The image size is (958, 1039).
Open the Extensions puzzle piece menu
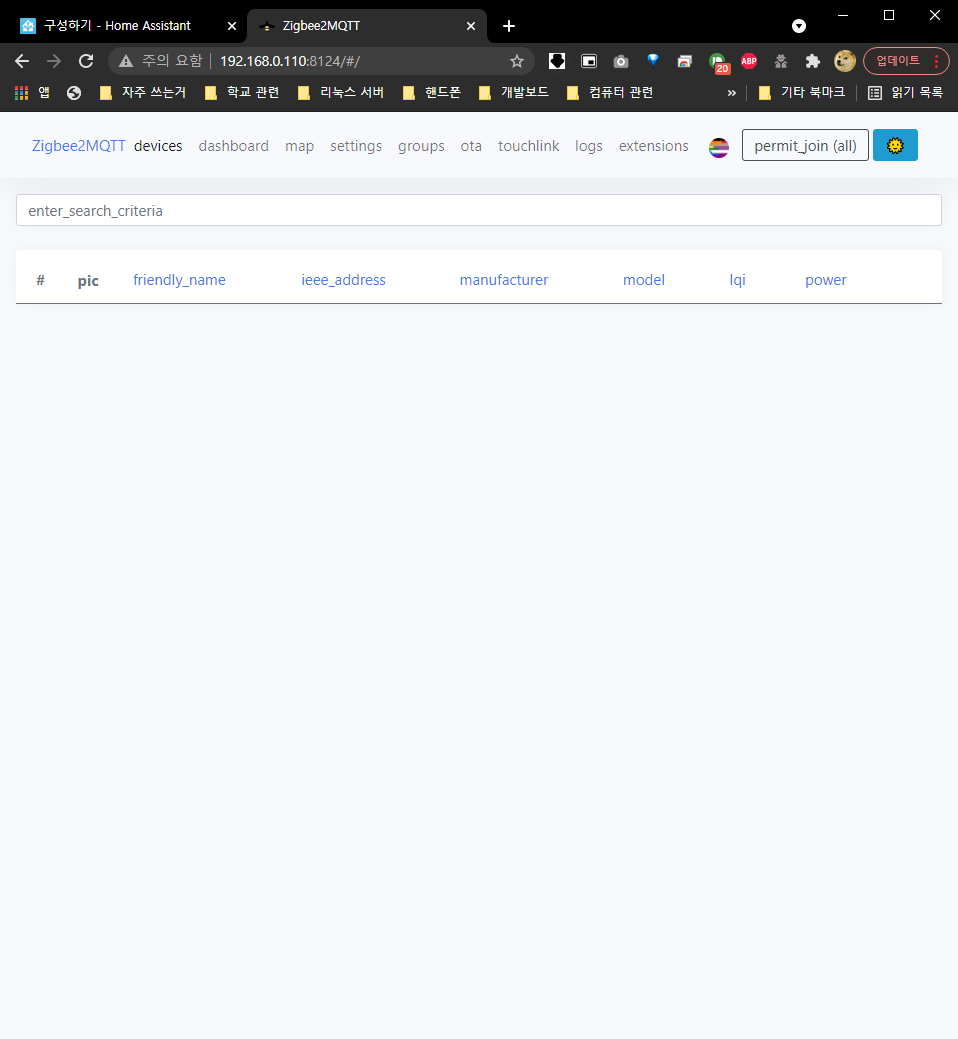[812, 61]
